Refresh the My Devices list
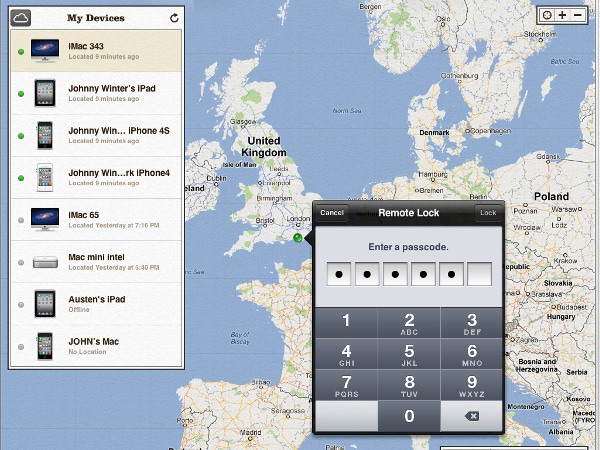 [174, 18]
